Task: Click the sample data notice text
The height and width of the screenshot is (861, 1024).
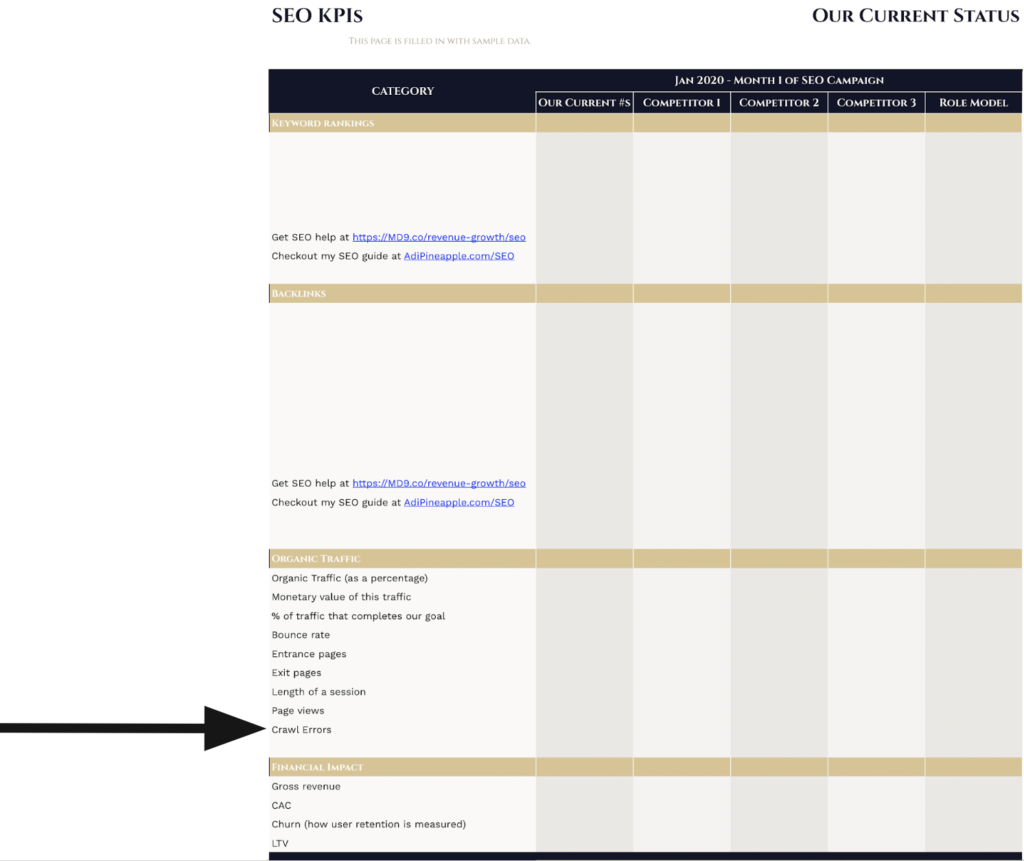Action: click(440, 41)
